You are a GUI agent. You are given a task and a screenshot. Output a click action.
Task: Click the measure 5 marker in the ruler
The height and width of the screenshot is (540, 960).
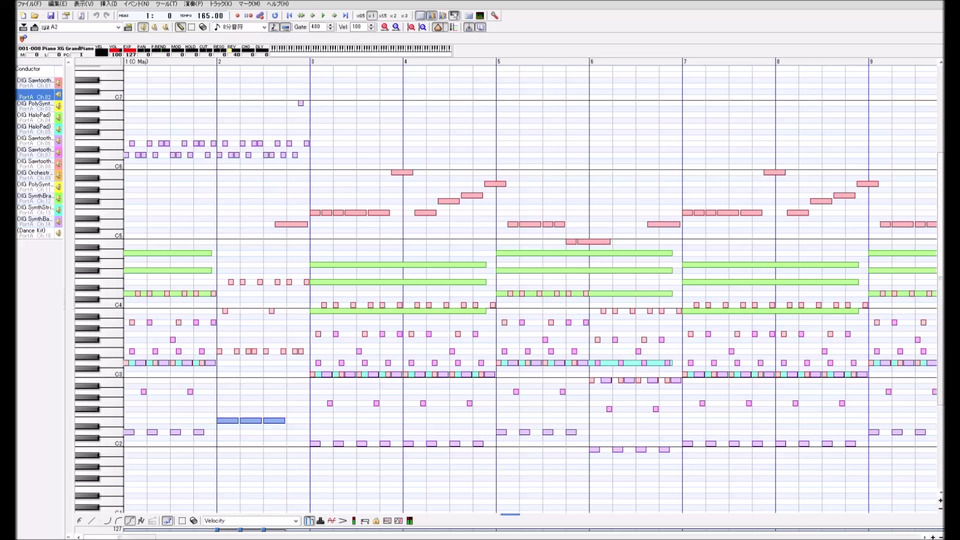click(498, 62)
